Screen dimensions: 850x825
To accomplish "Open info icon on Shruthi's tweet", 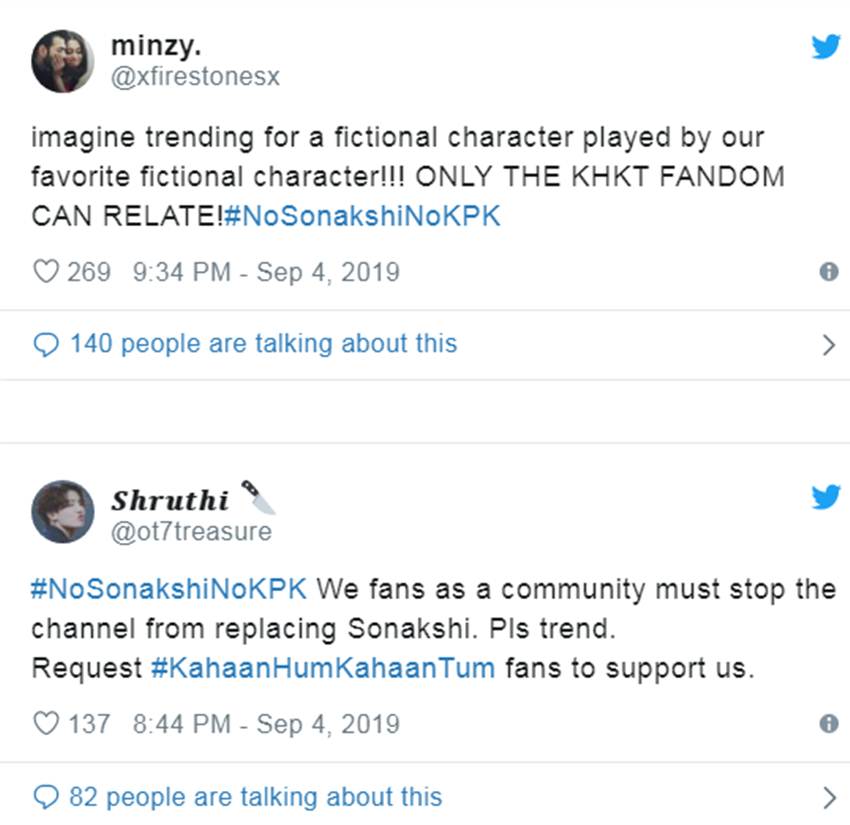I will [828, 723].
